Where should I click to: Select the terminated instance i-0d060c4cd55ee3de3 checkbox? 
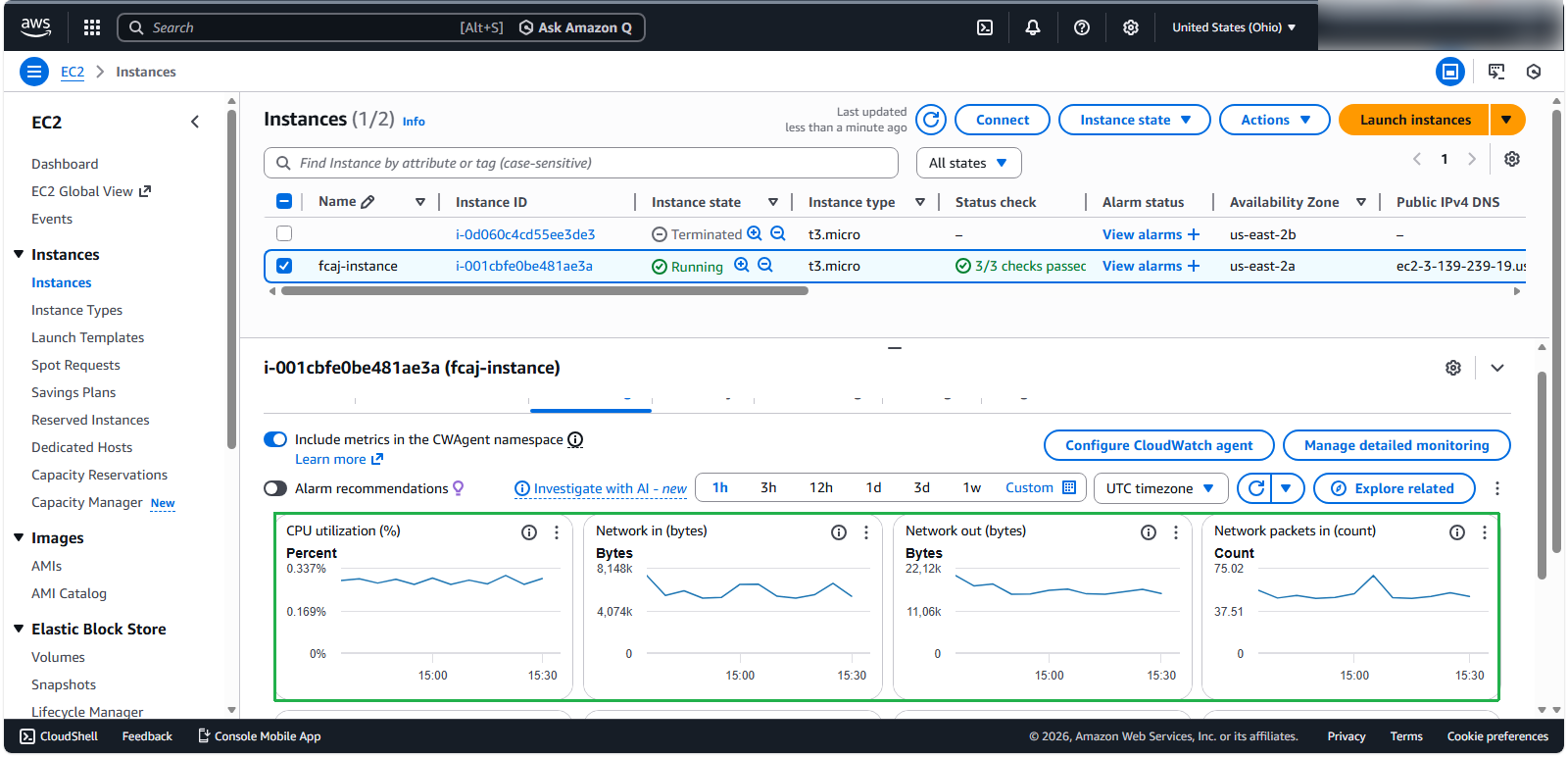(284, 233)
